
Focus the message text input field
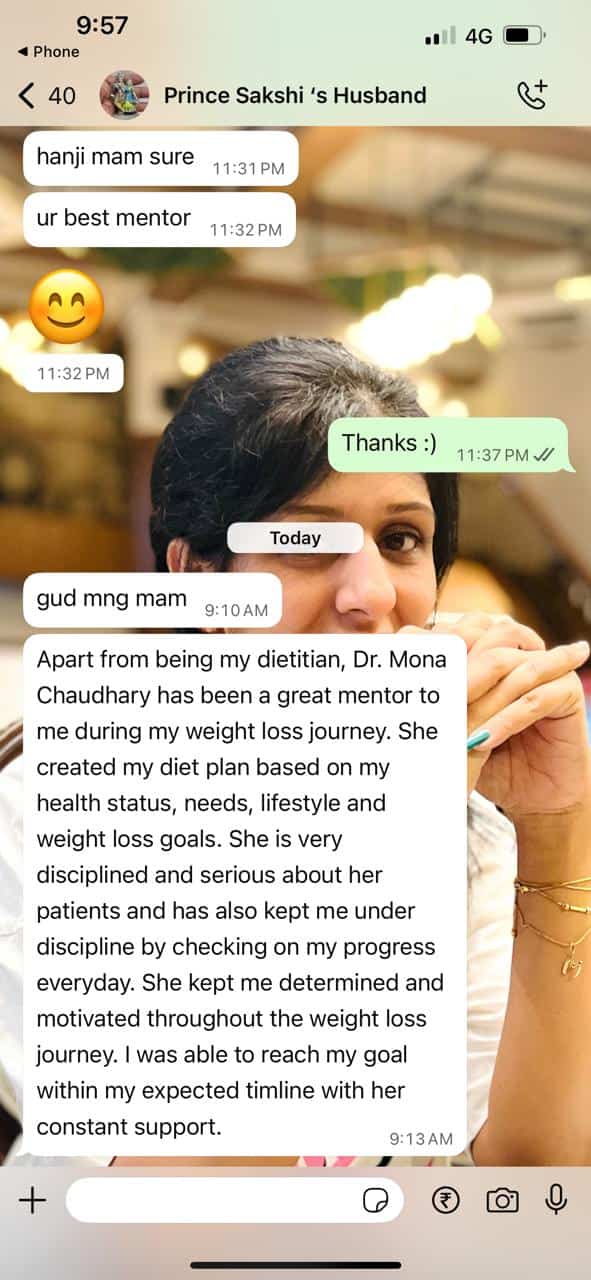tap(235, 1200)
